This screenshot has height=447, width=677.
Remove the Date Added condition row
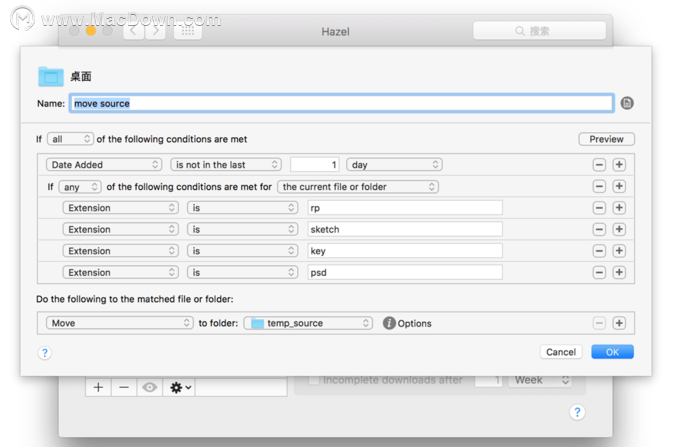[x=599, y=165]
